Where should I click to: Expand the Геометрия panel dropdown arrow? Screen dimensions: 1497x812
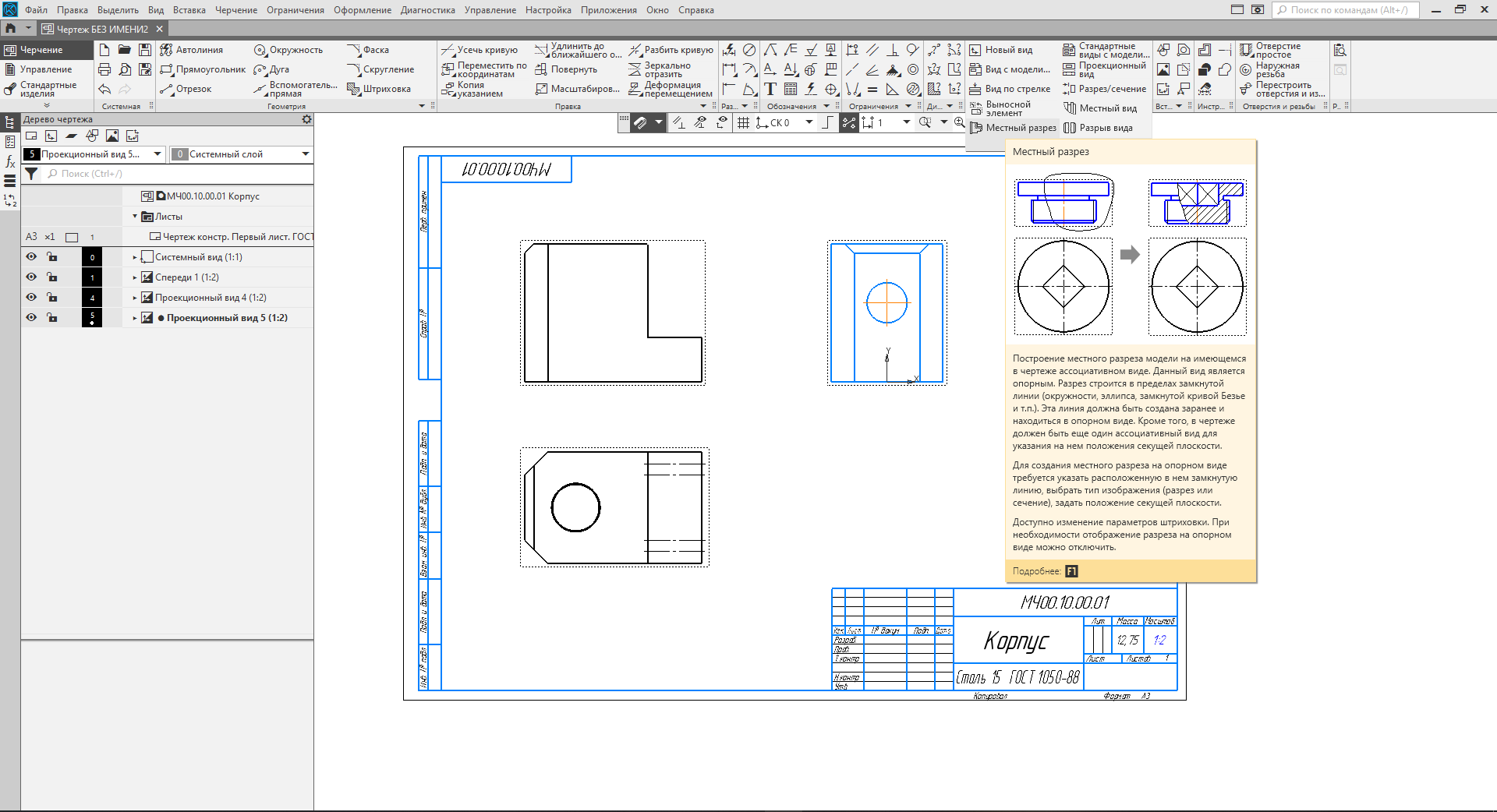422,106
